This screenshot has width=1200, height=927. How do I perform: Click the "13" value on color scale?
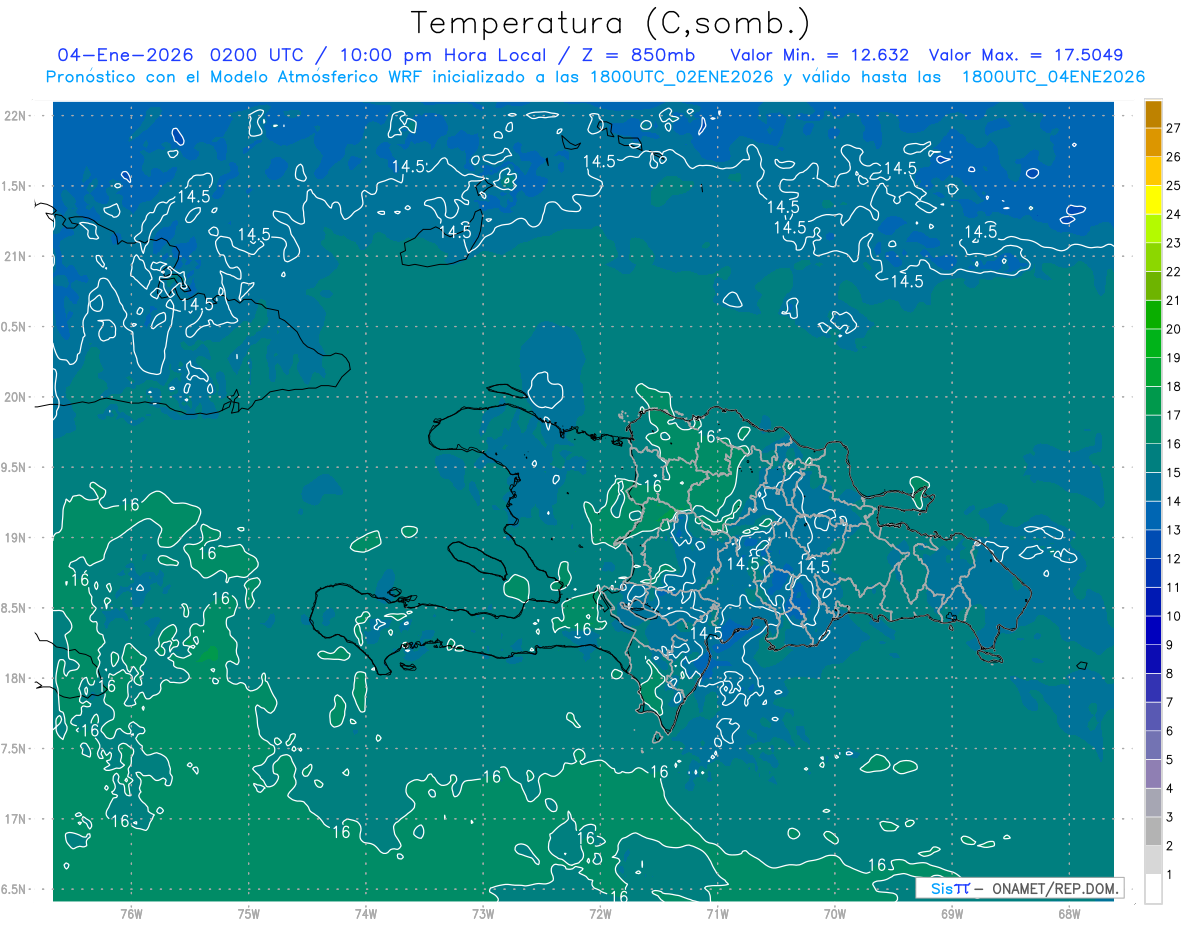pos(1174,530)
